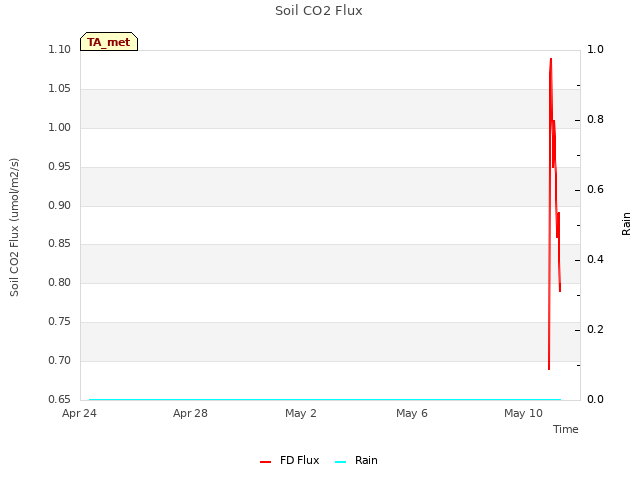Click the 0.75 left axis value
The width and height of the screenshot is (640, 480).
point(60,322)
